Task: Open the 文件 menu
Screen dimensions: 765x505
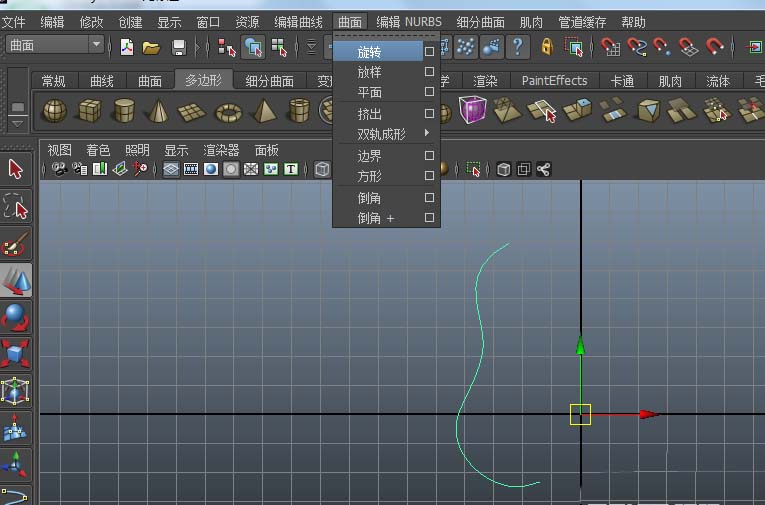Action: click(14, 22)
